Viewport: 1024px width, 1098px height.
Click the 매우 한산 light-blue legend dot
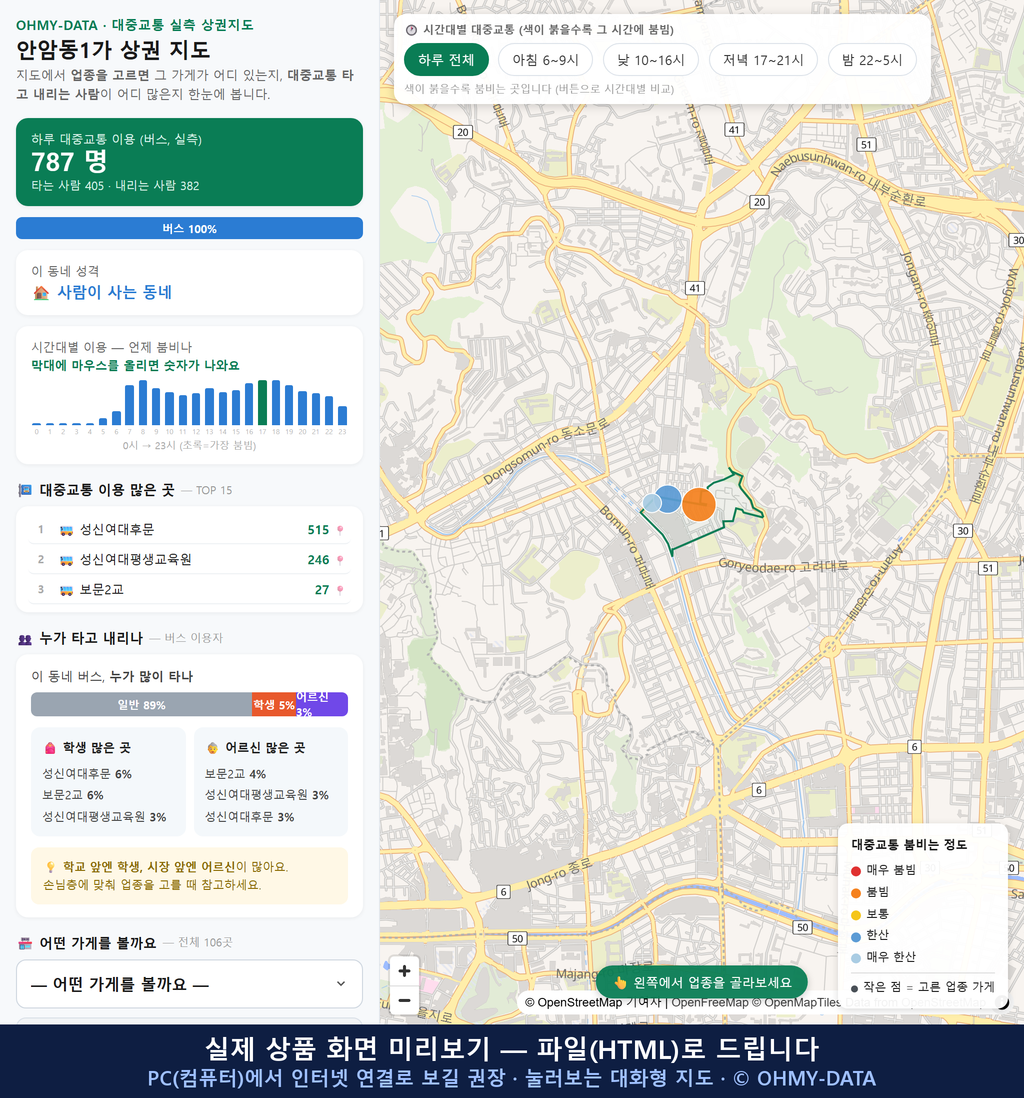click(x=855, y=959)
